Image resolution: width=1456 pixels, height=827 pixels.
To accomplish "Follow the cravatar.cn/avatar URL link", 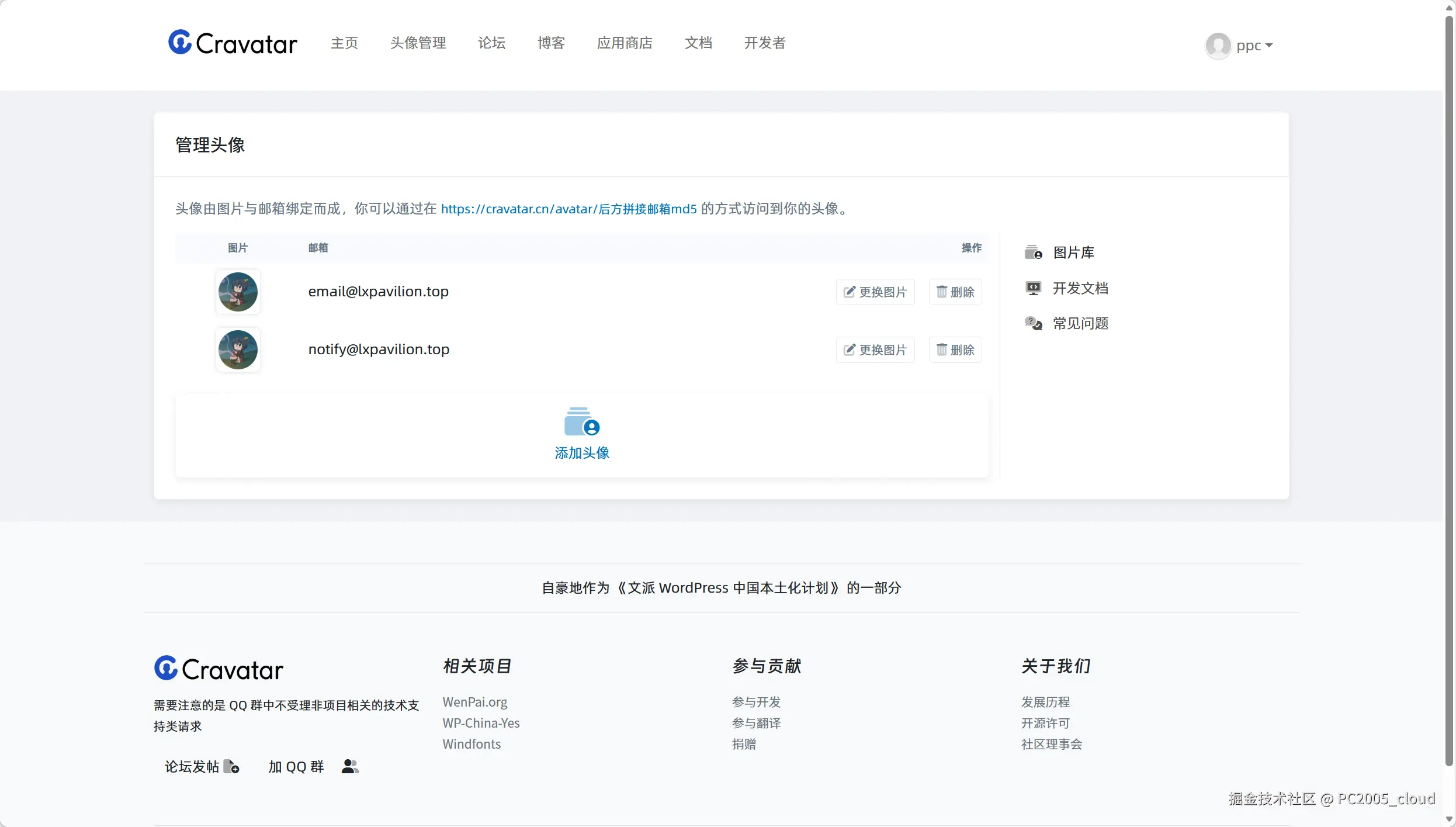I will pos(568,209).
